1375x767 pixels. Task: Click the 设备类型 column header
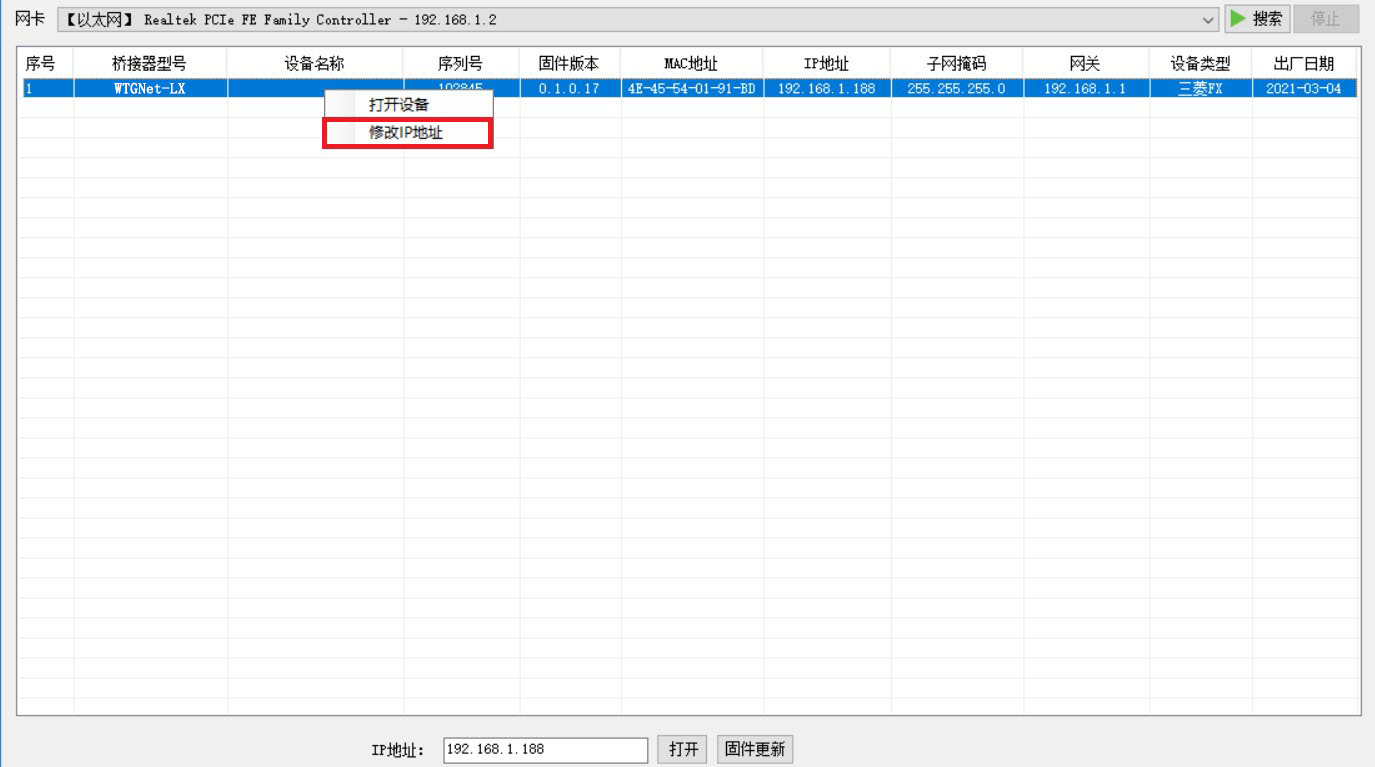(x=1201, y=63)
